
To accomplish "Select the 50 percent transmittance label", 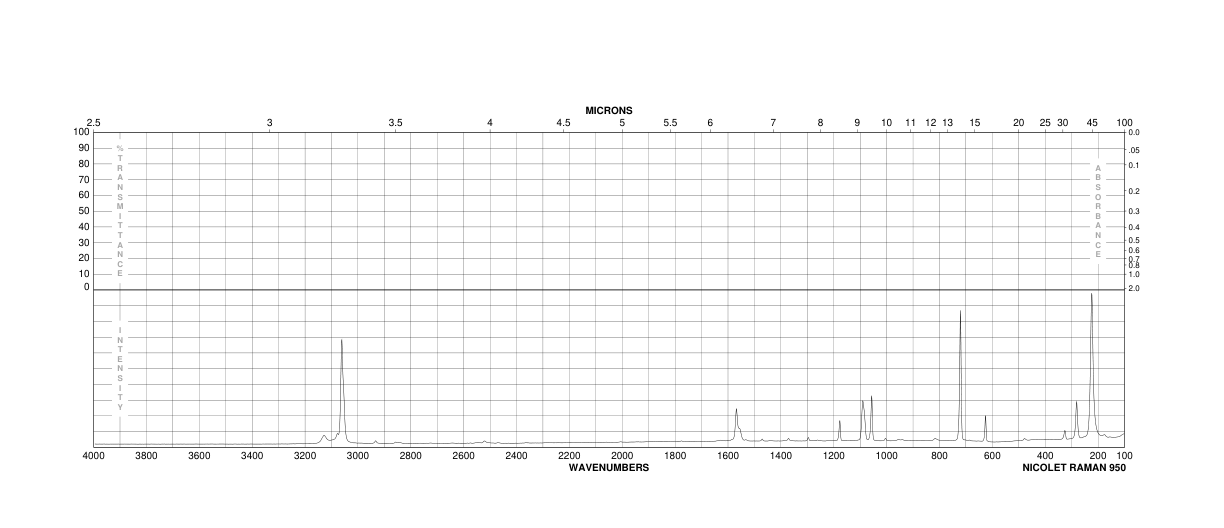I will (x=84, y=210).
